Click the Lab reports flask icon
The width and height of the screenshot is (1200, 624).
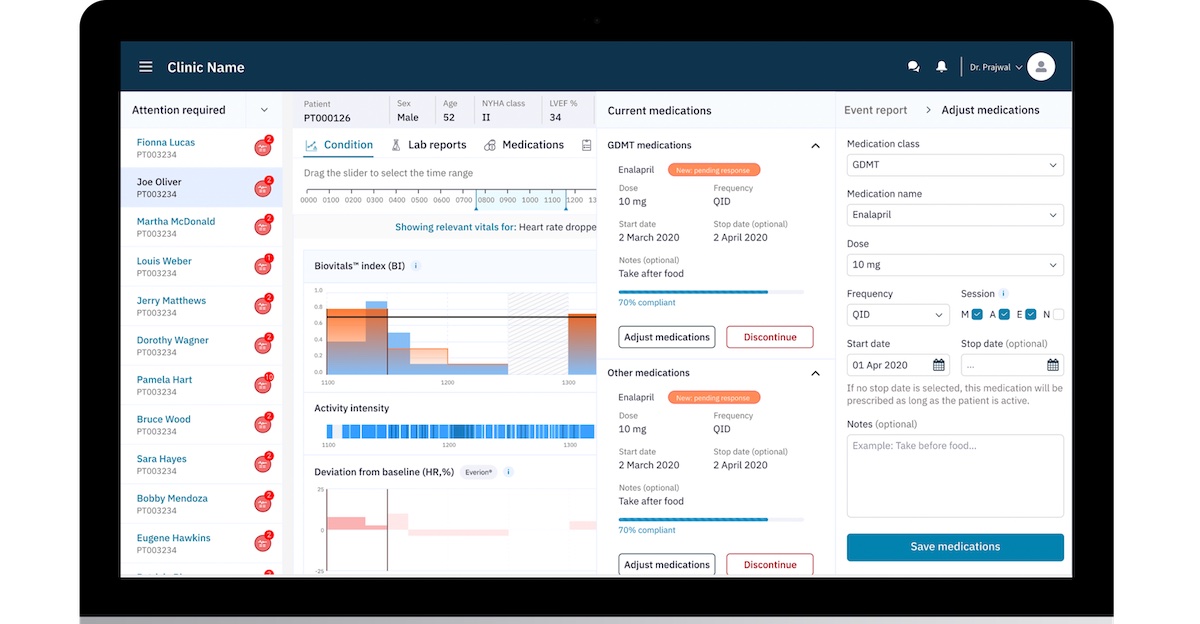pyautogui.click(x=395, y=144)
